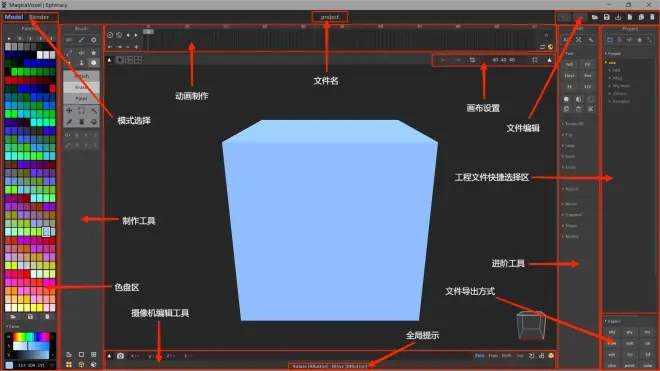Switch brush mode to Erase
This screenshot has width=660, height=371.
pos(82,87)
